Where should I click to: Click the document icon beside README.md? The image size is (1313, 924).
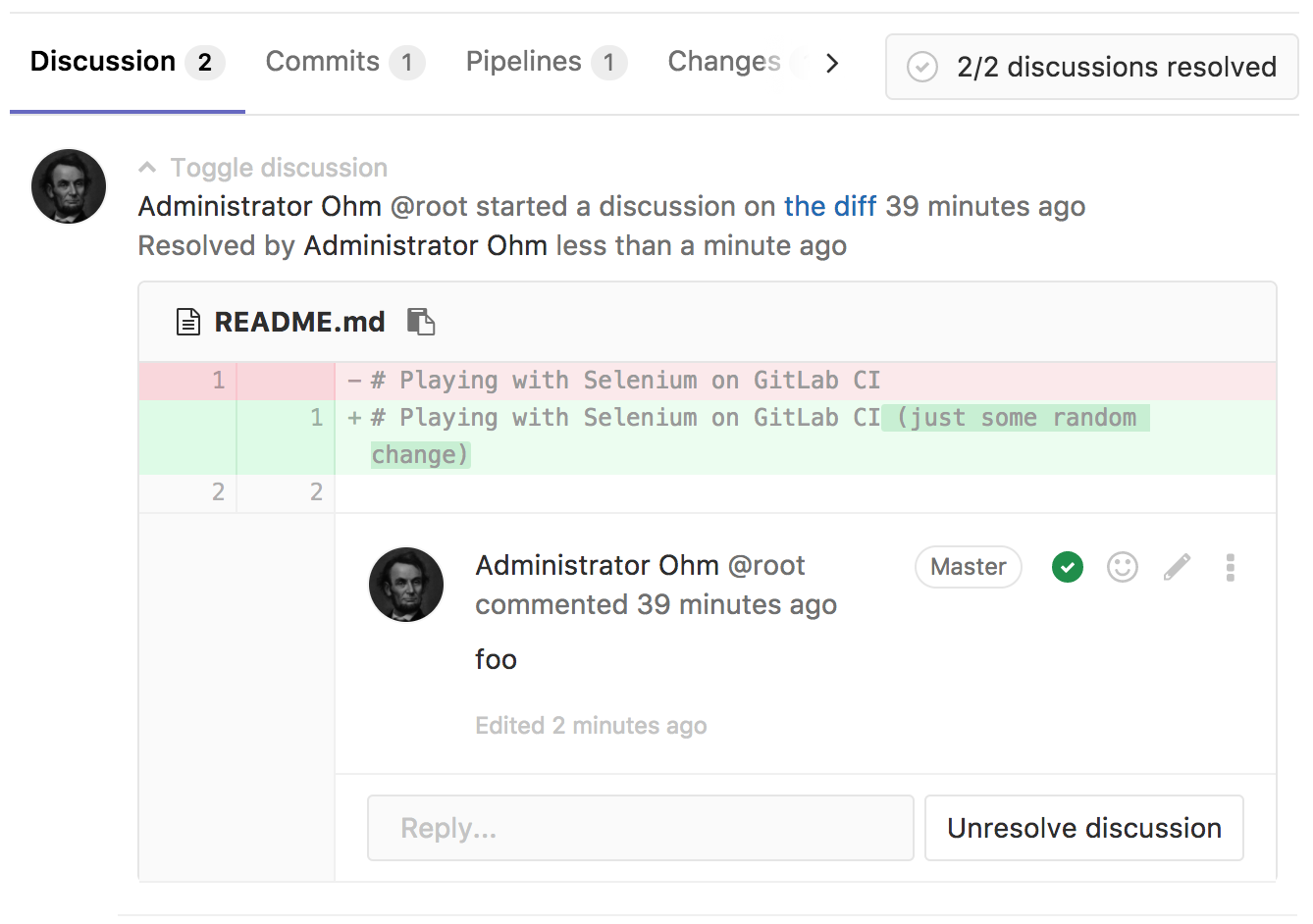click(x=187, y=322)
